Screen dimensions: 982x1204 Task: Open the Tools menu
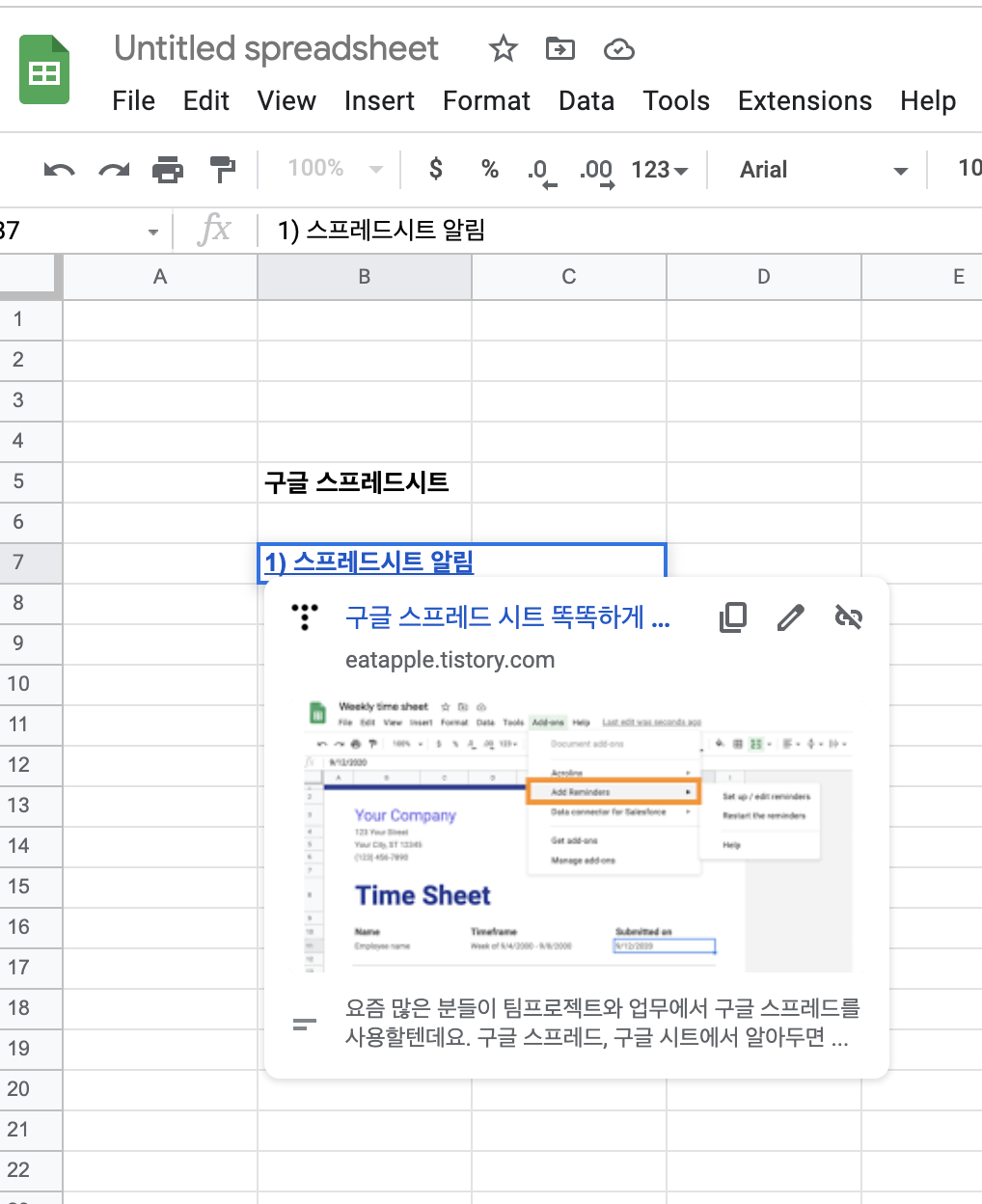tap(676, 101)
